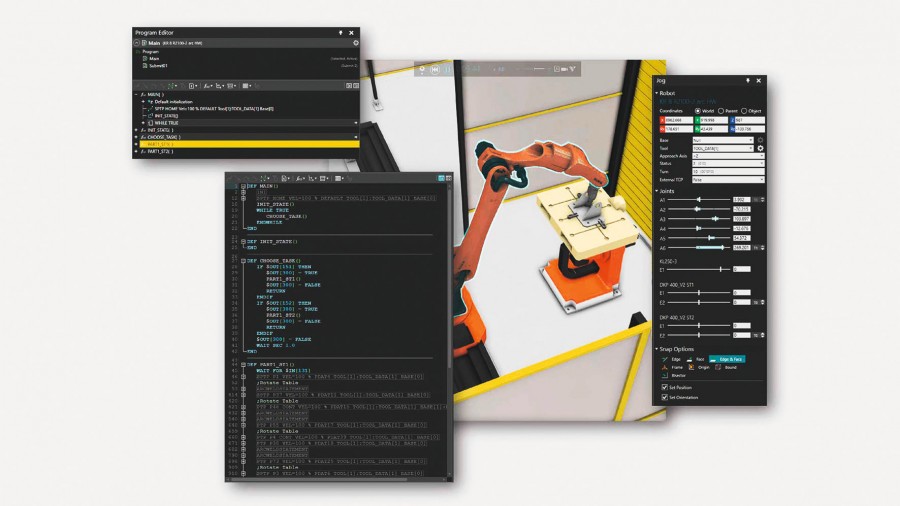Click gear icon next to Base
900x506 pixels.
coord(761,140)
